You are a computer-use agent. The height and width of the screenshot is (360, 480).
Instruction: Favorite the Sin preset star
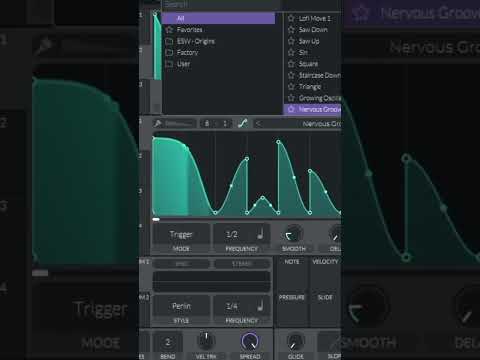pos(291,52)
